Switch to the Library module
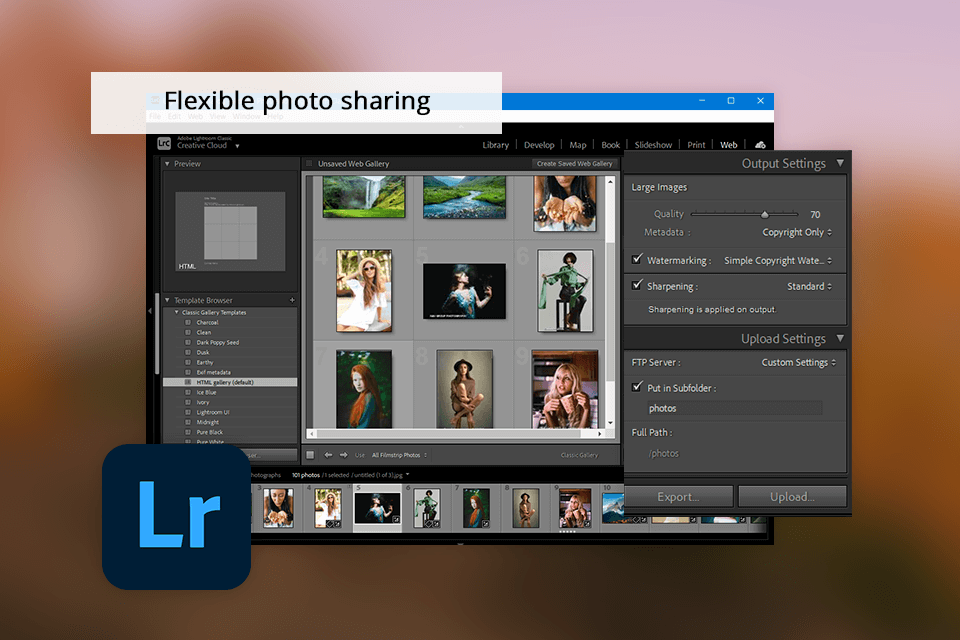Viewport: 960px width, 640px height. [495, 145]
